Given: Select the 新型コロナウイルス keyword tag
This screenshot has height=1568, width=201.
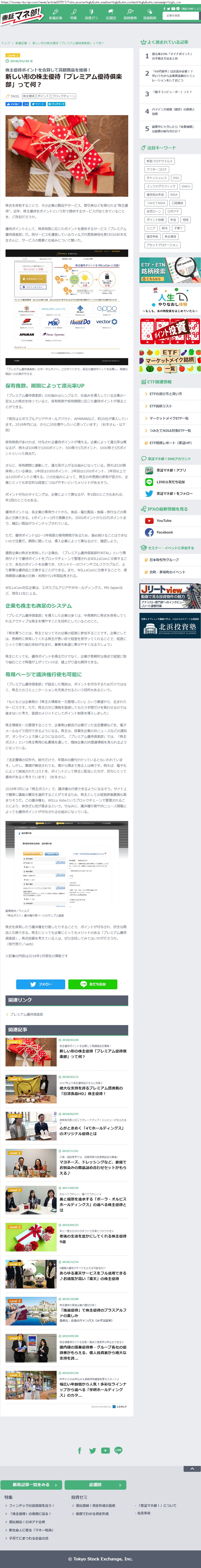Looking at the screenshot, I should point(159,161).
